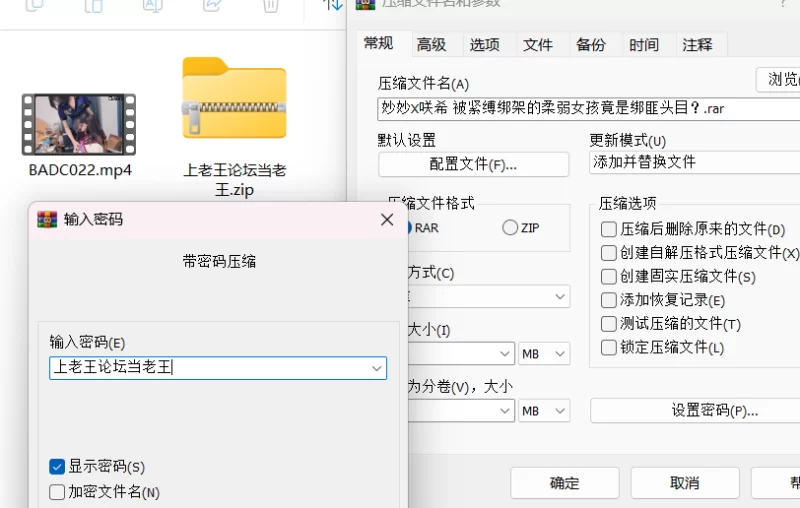Click the delete trash icon in Explorer toolbar
The height and width of the screenshot is (508, 800).
[271, 5]
